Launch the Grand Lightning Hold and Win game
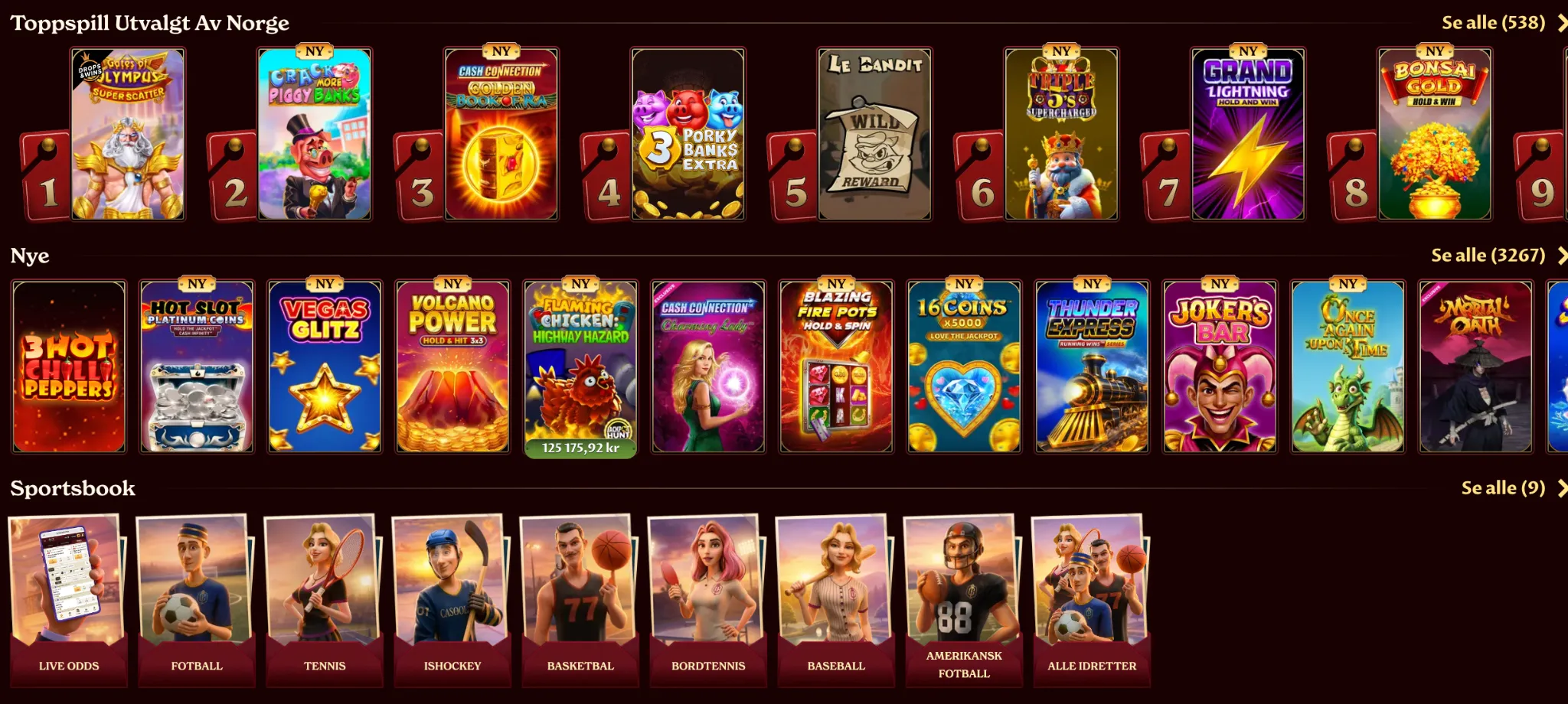 pos(1248,135)
